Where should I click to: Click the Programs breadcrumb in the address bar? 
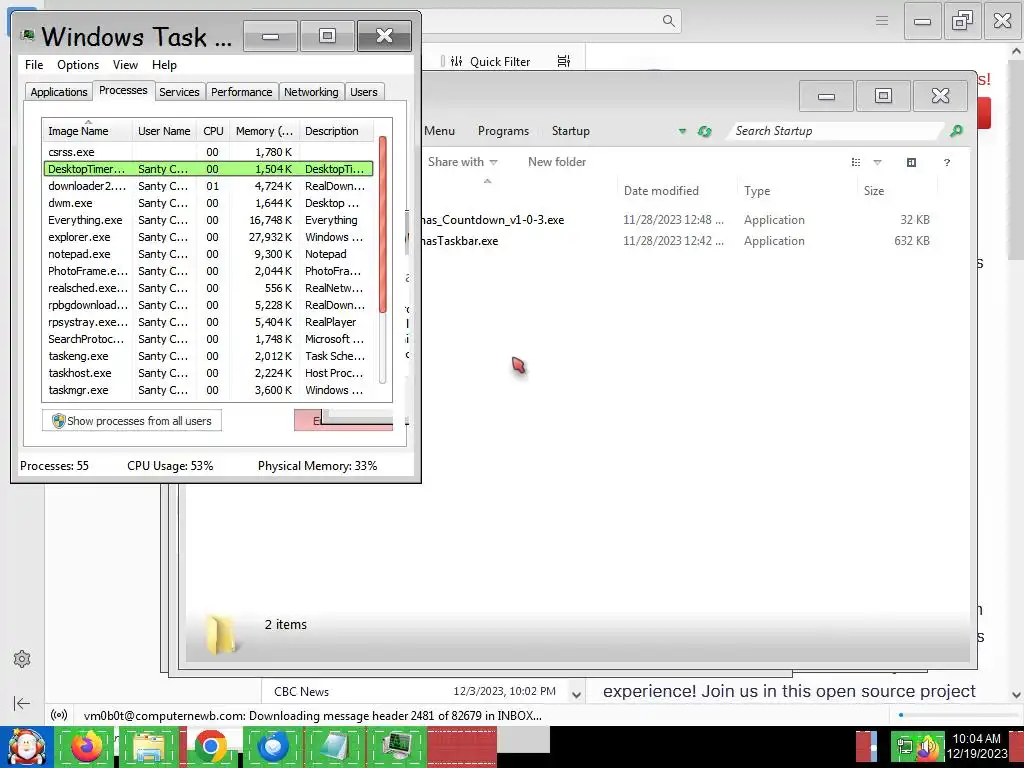click(x=503, y=131)
